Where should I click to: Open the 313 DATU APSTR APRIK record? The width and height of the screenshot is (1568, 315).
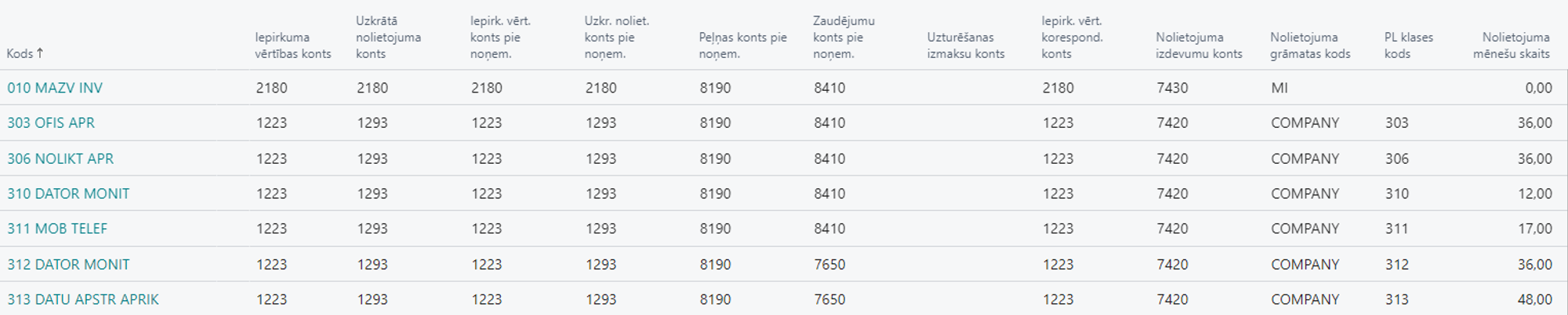pyautogui.click(x=83, y=299)
